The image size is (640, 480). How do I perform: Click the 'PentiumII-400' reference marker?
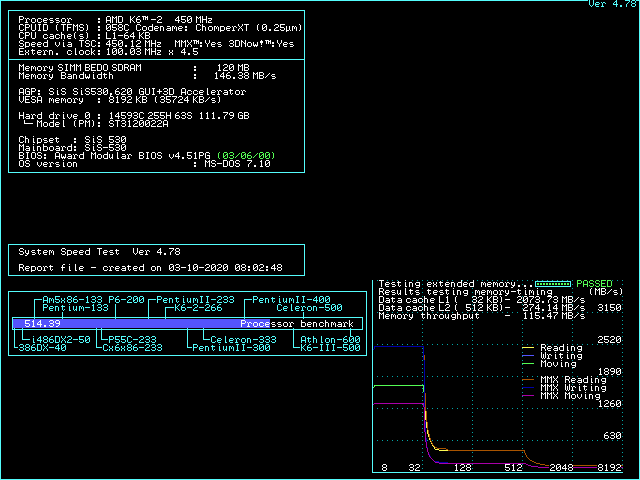(x=291, y=300)
